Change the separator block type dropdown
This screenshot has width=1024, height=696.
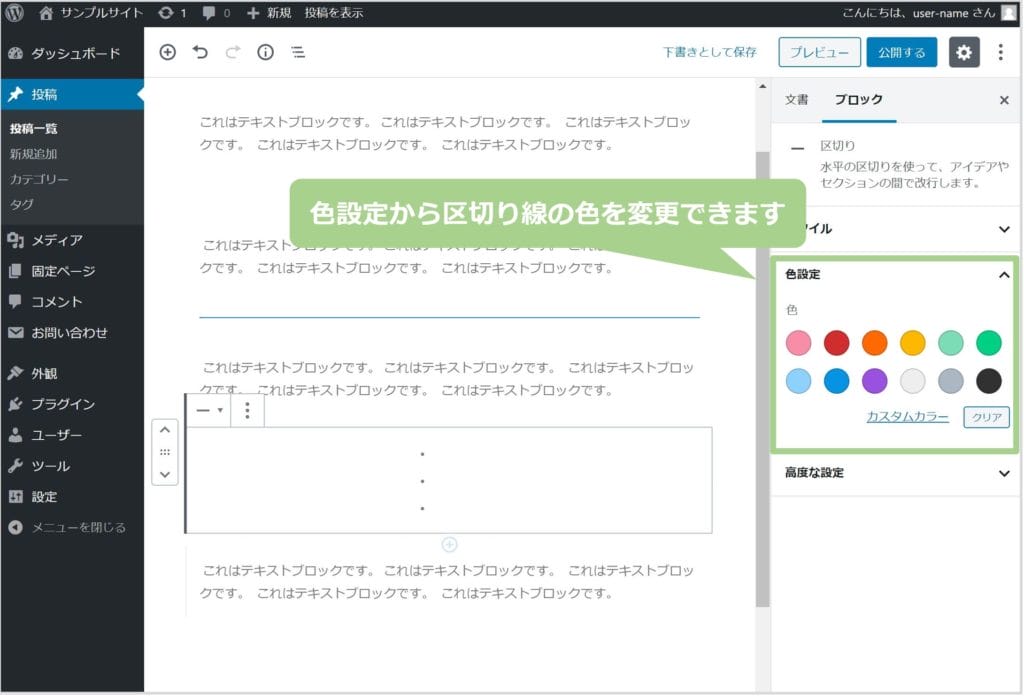208,410
